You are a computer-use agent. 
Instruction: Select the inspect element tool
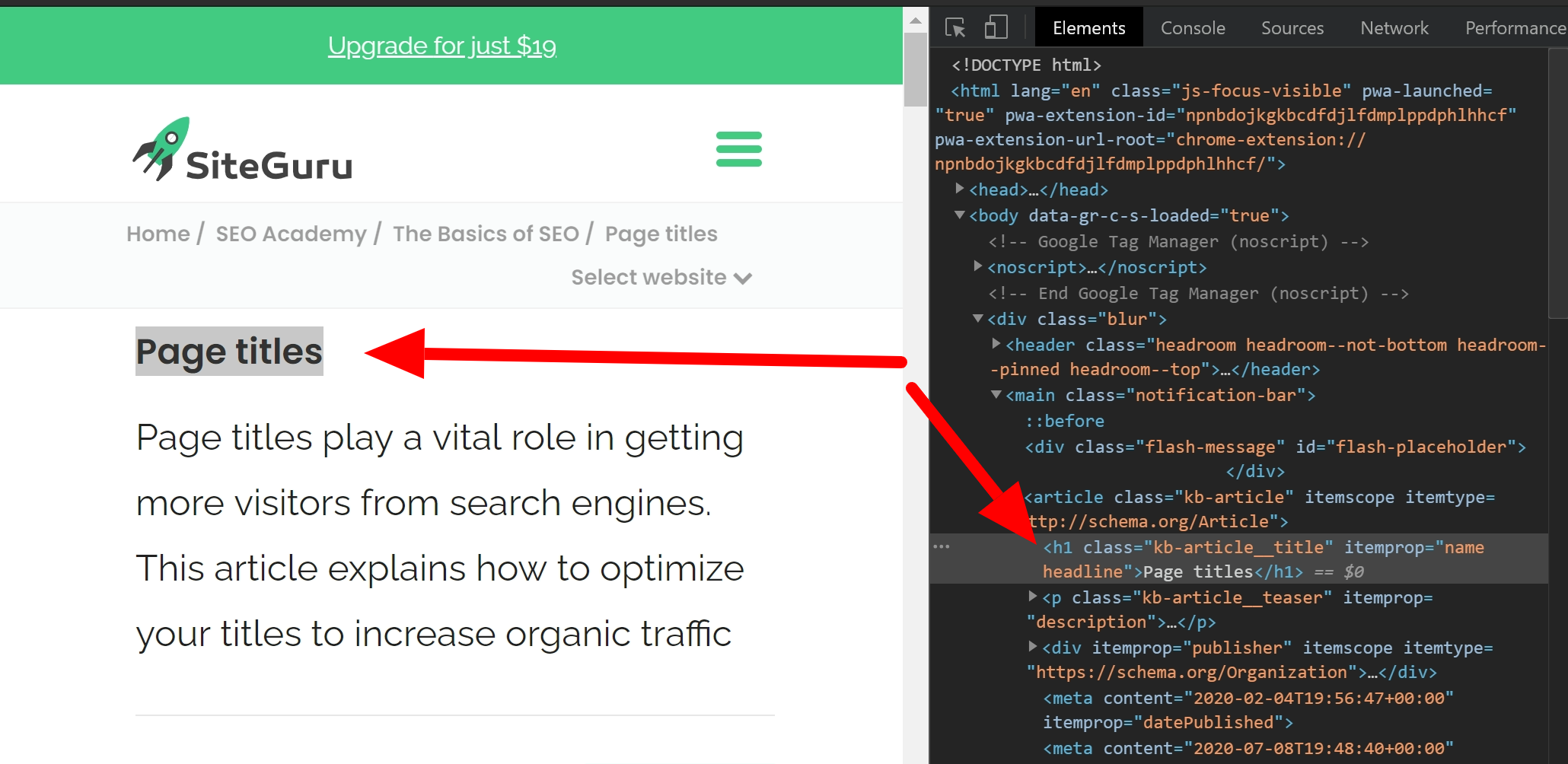(x=954, y=27)
